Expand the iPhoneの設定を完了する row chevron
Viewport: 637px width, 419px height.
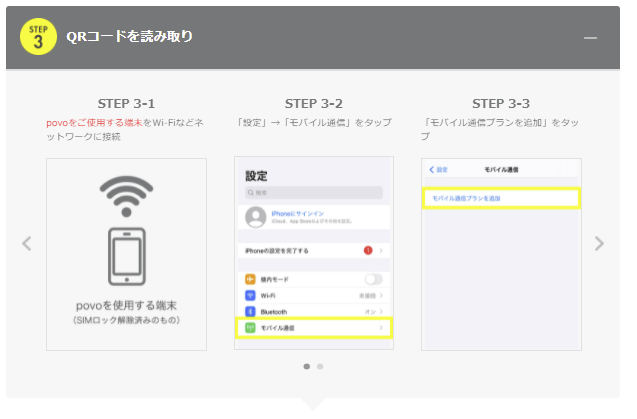(x=382, y=249)
